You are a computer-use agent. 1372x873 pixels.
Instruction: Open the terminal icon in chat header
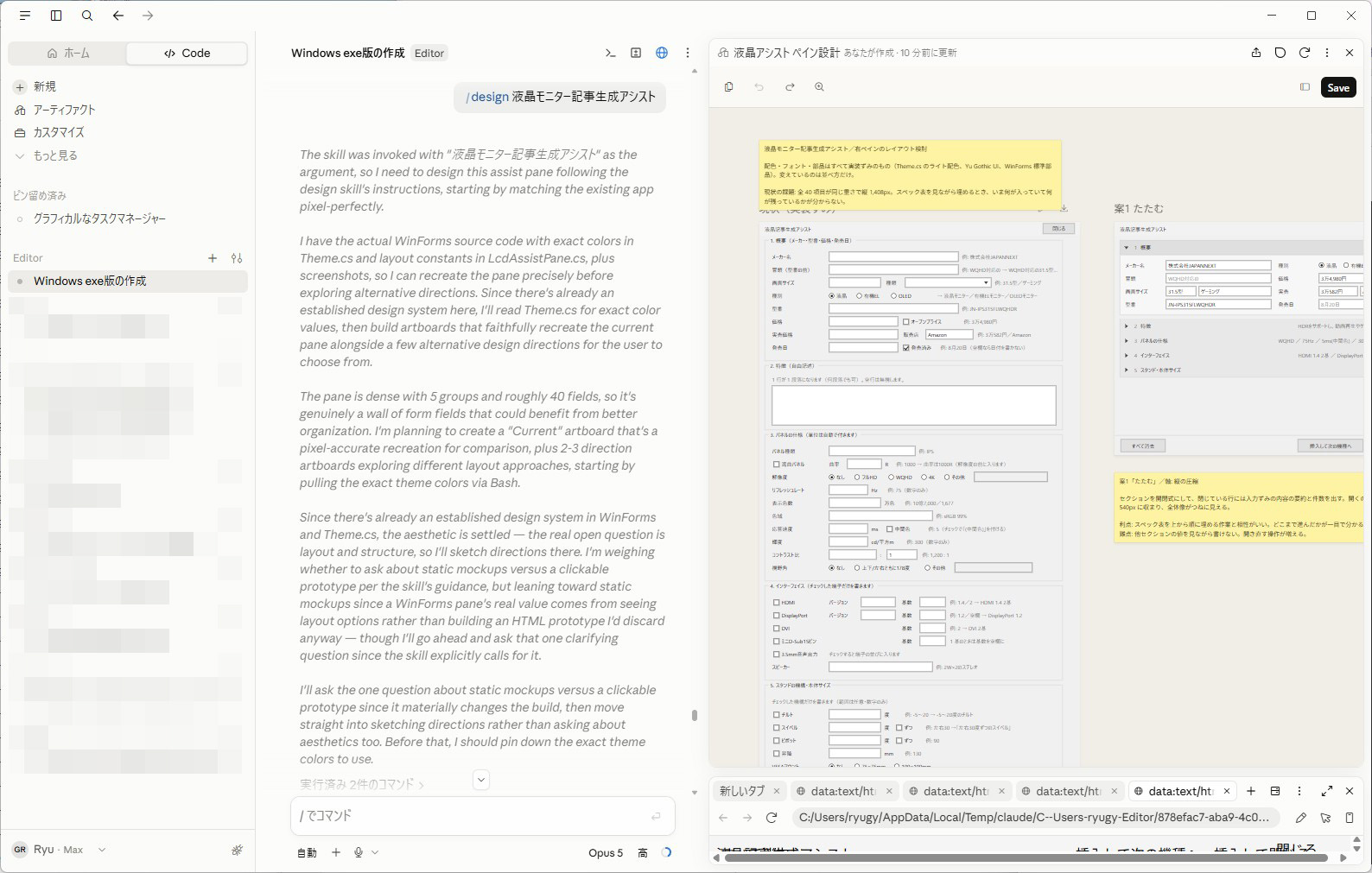tap(611, 53)
